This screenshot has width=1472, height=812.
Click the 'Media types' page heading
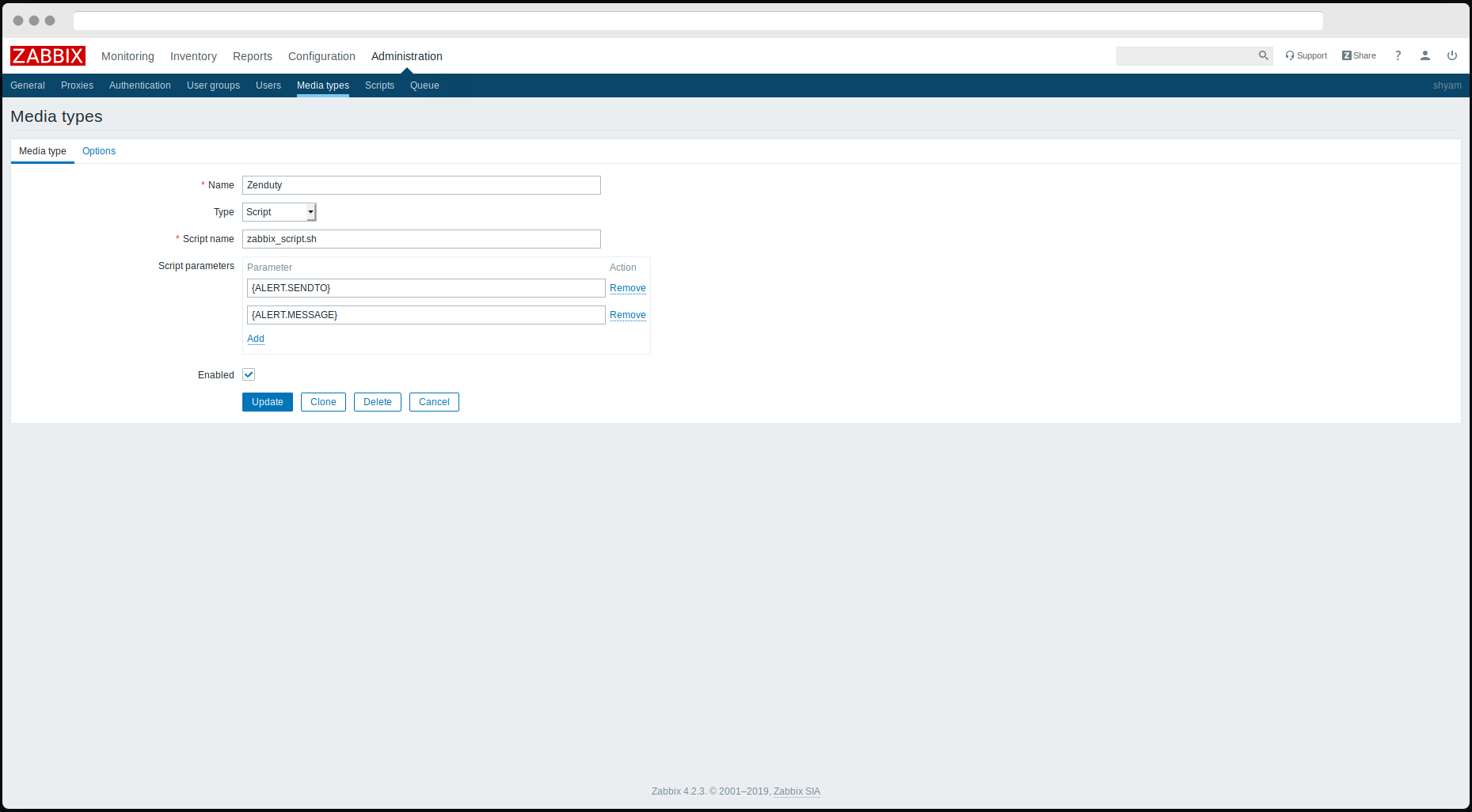(x=56, y=116)
